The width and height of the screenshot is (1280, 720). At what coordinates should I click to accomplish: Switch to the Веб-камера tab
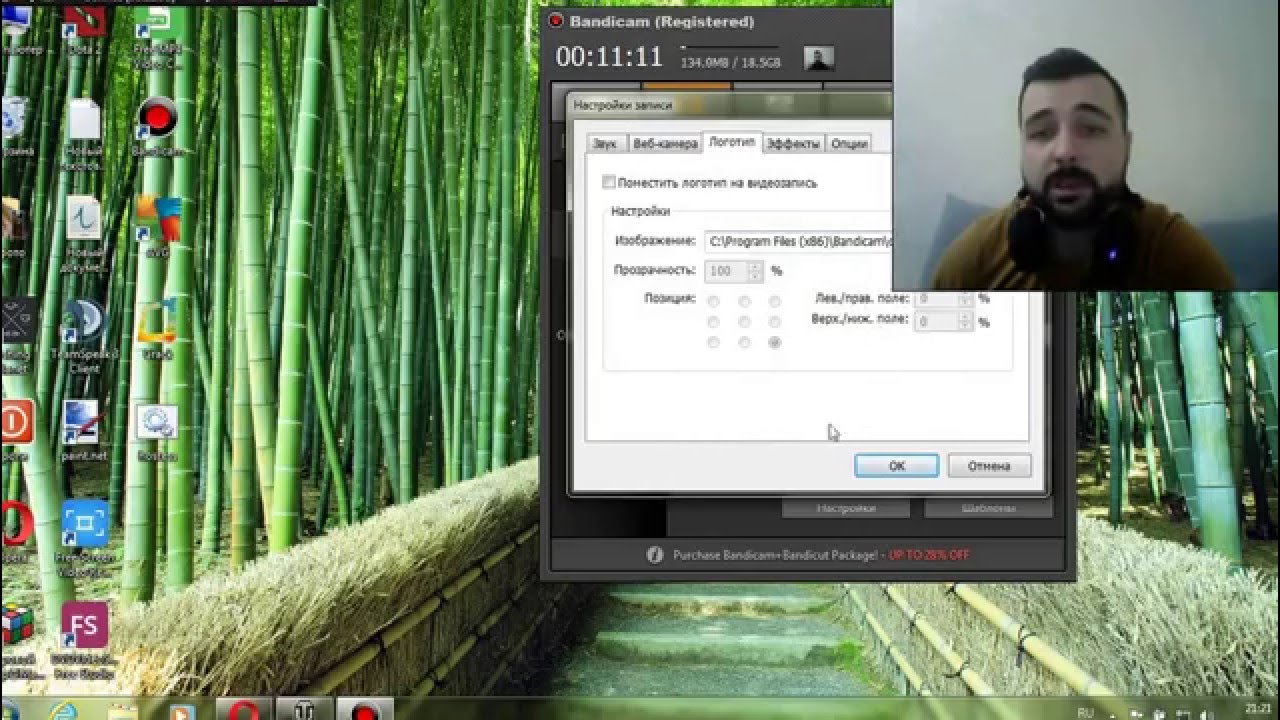[x=665, y=143]
